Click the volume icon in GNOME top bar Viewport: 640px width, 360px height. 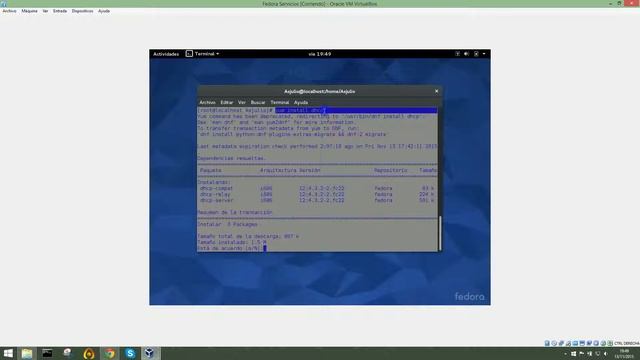coord(467,54)
